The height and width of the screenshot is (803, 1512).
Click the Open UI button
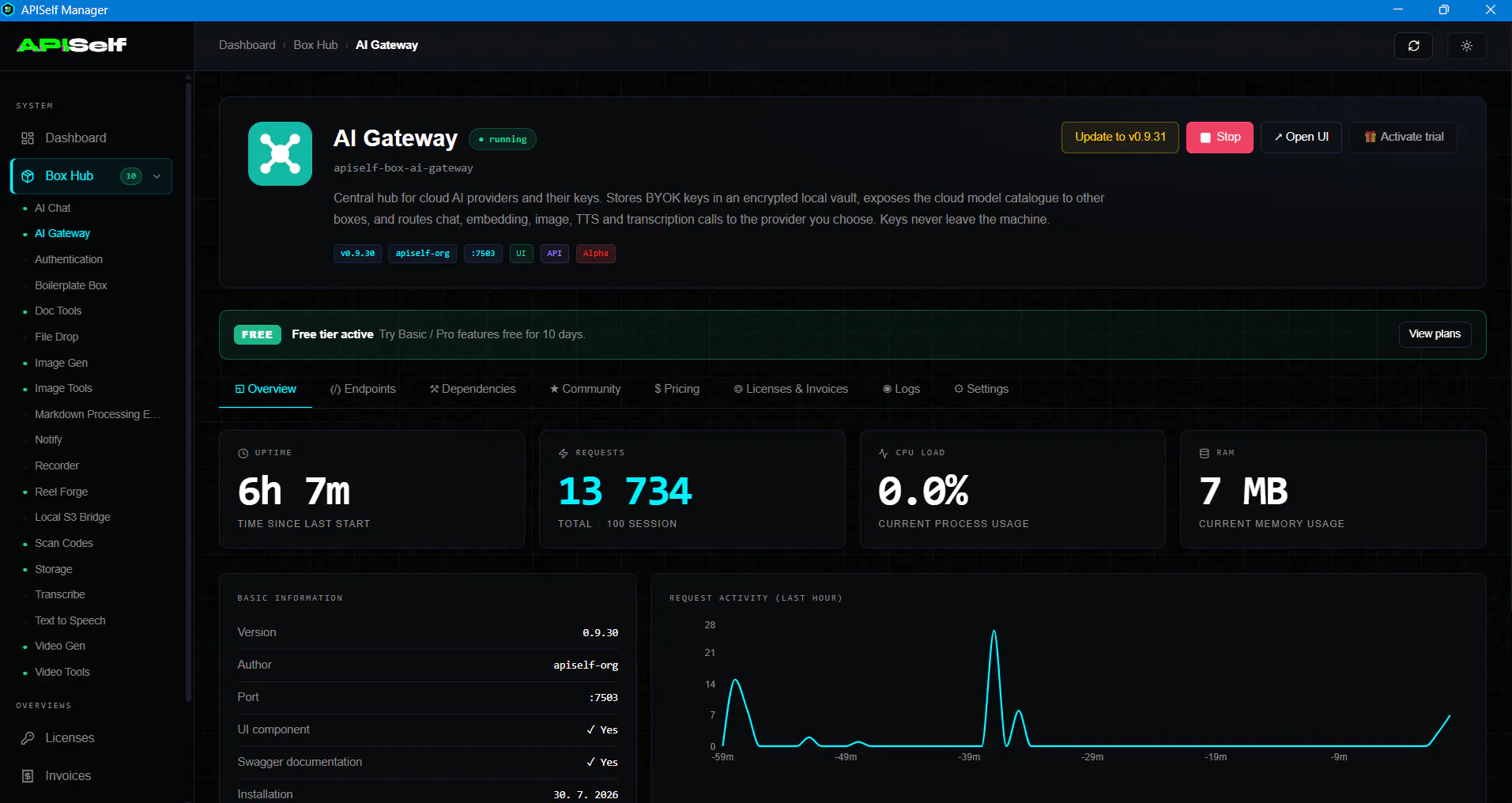coord(1301,137)
